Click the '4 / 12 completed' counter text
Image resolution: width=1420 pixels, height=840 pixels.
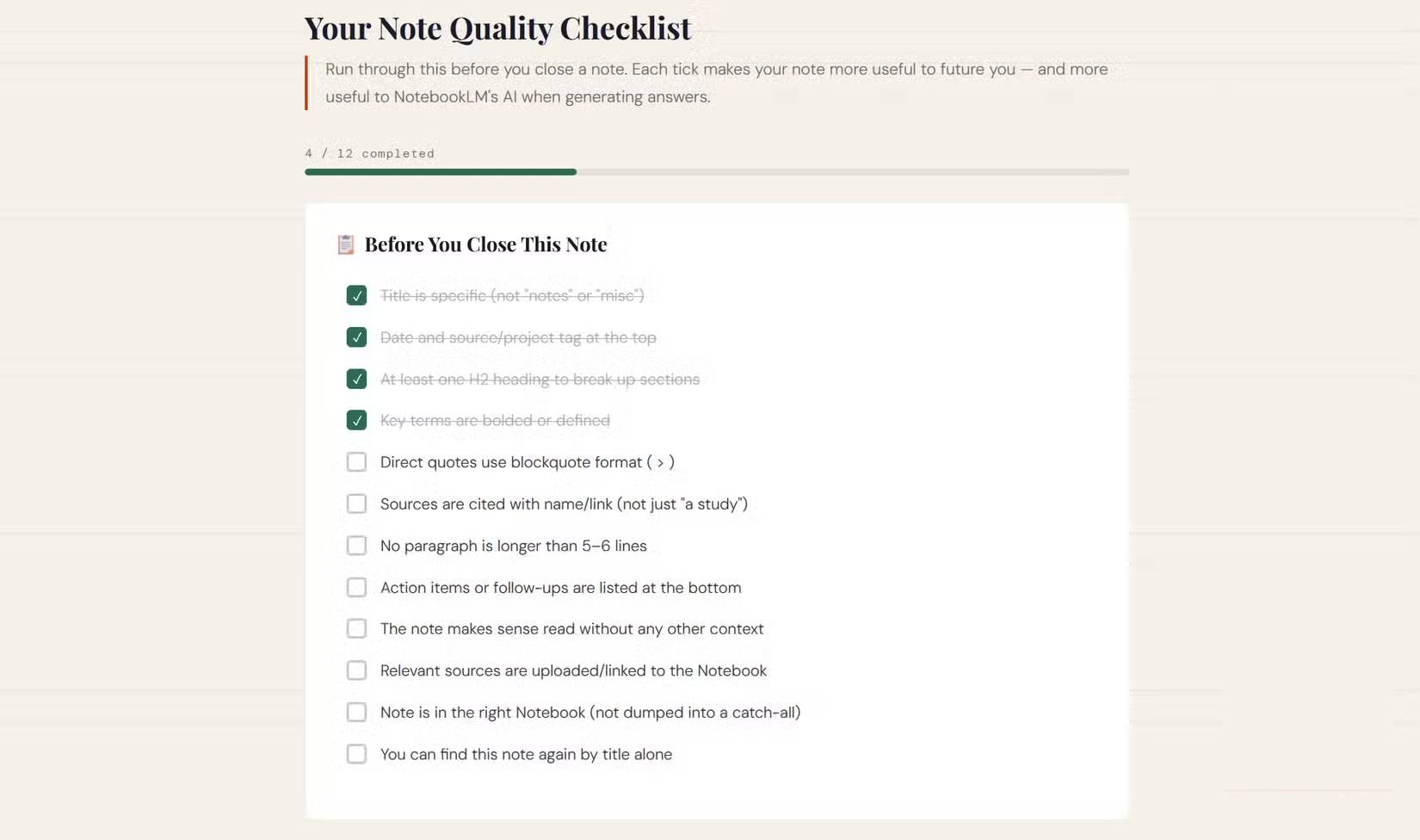pos(370,153)
